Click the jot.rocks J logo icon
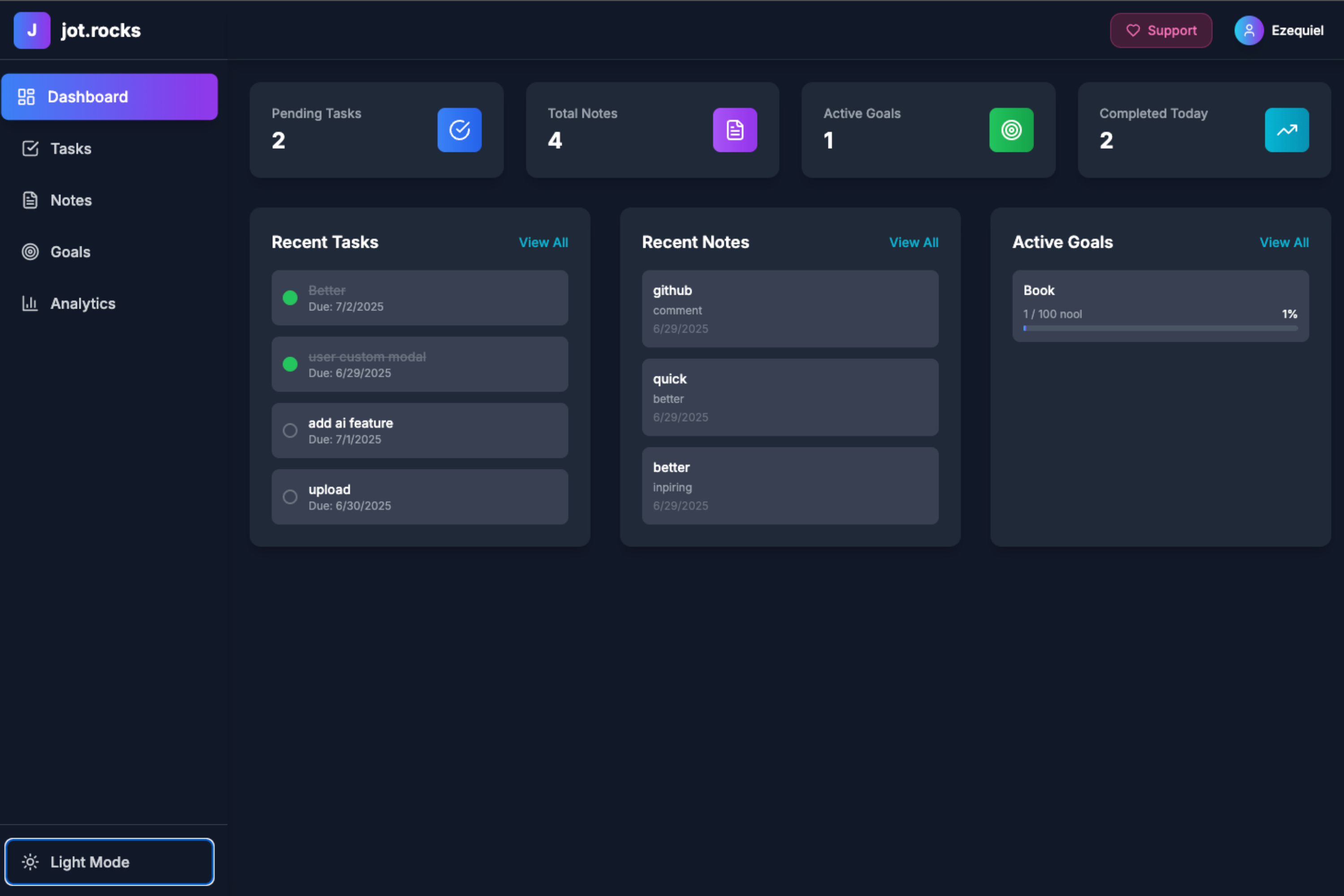The height and width of the screenshot is (896, 1344). pos(32,30)
